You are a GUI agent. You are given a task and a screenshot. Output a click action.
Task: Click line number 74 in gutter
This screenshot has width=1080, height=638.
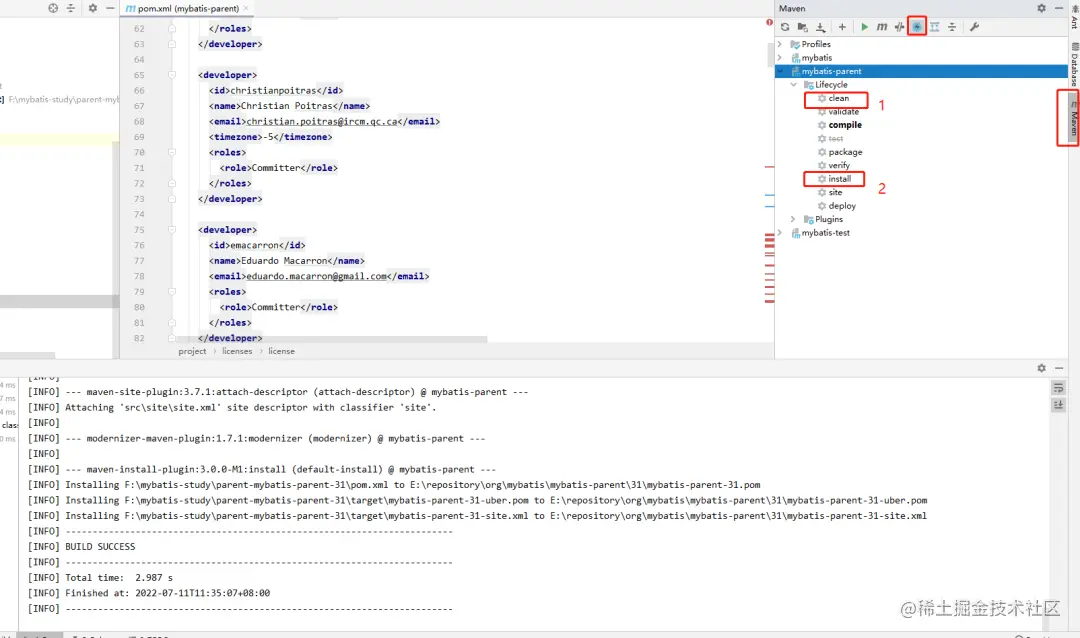(x=139, y=214)
